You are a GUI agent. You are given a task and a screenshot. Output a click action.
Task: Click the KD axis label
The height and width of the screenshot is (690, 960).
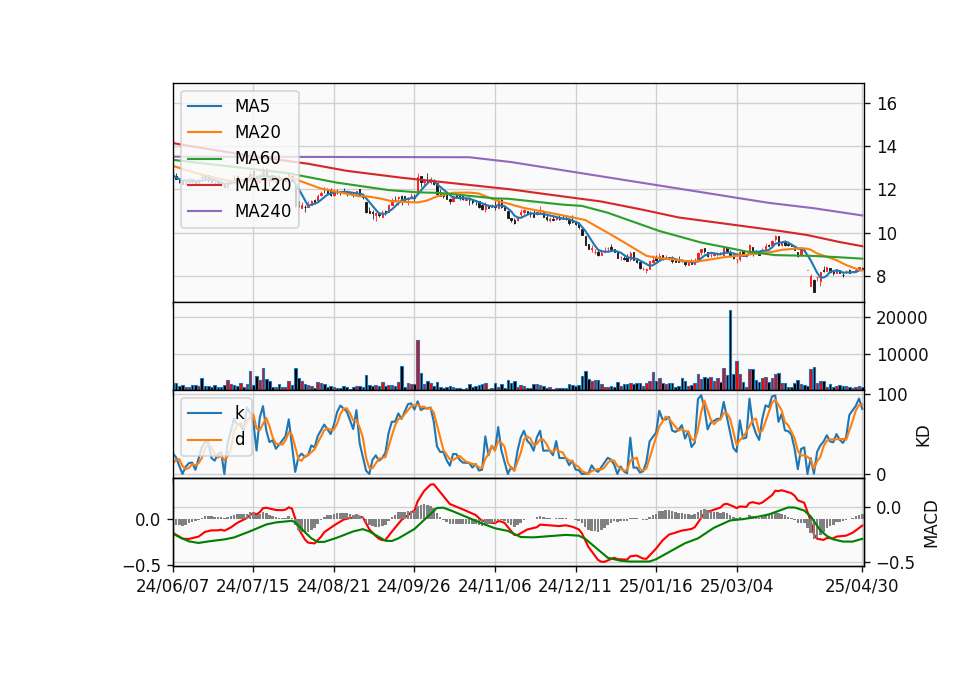(x=923, y=436)
